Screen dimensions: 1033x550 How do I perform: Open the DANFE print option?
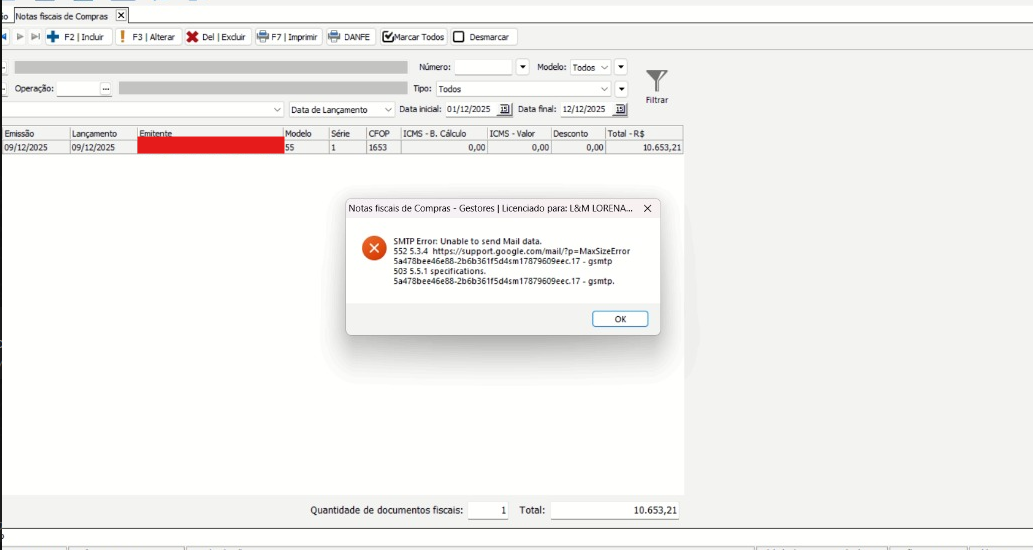(349, 37)
